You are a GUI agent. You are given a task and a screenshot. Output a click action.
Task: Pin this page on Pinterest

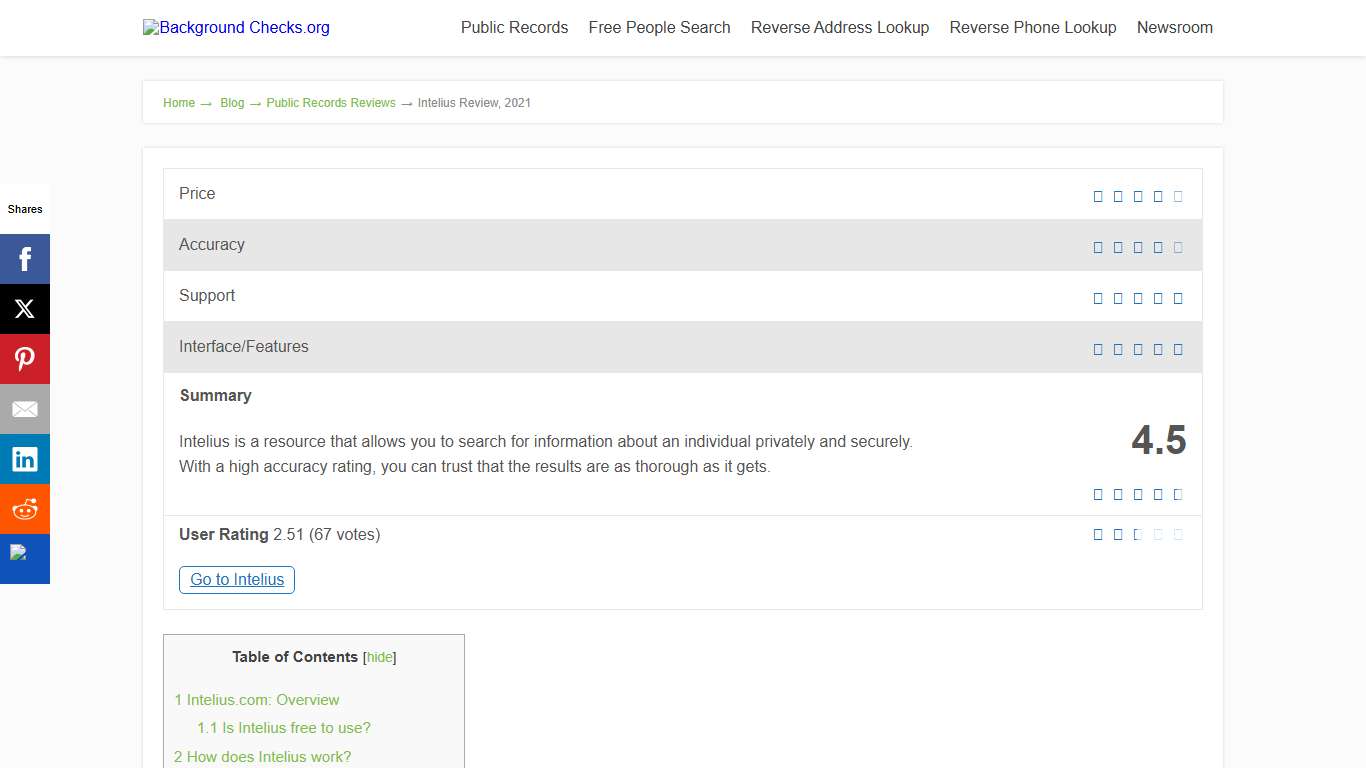point(25,359)
